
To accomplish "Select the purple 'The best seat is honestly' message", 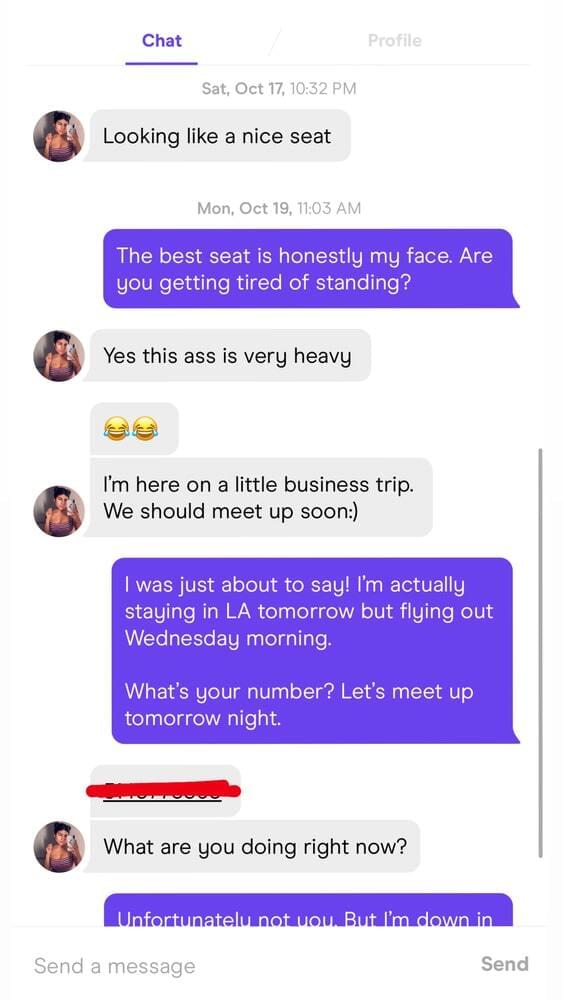I will [x=311, y=268].
